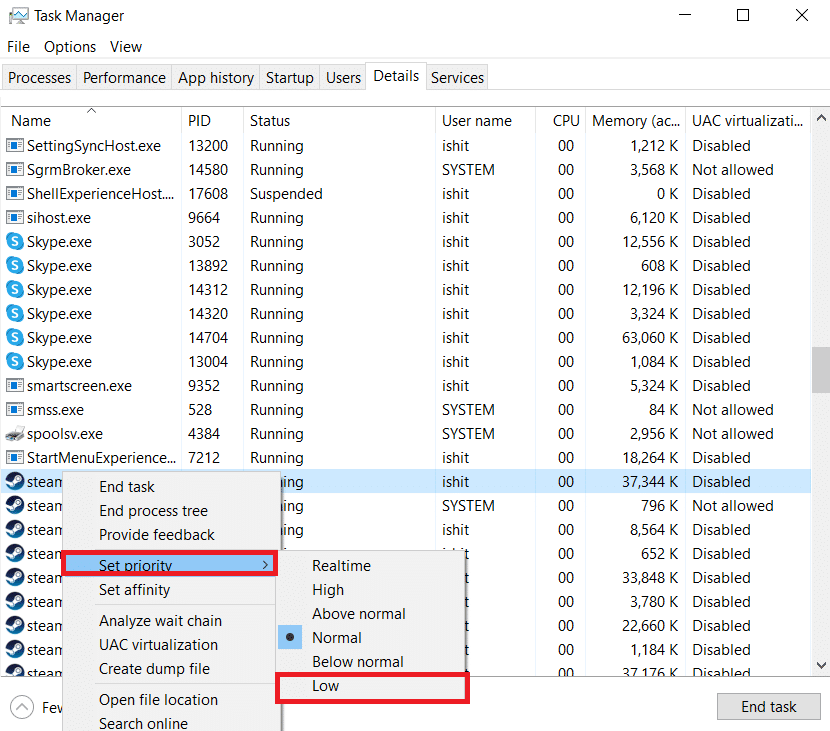830x731 pixels.
Task: Choose Analyze wait chain option
Action: click(170, 620)
